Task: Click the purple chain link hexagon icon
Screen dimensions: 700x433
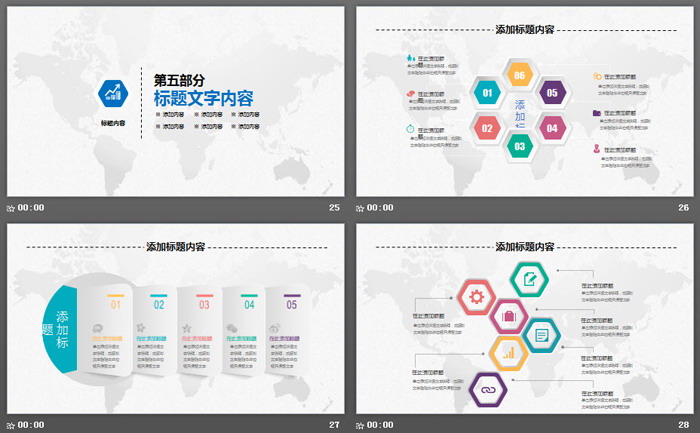Action: 489,387
